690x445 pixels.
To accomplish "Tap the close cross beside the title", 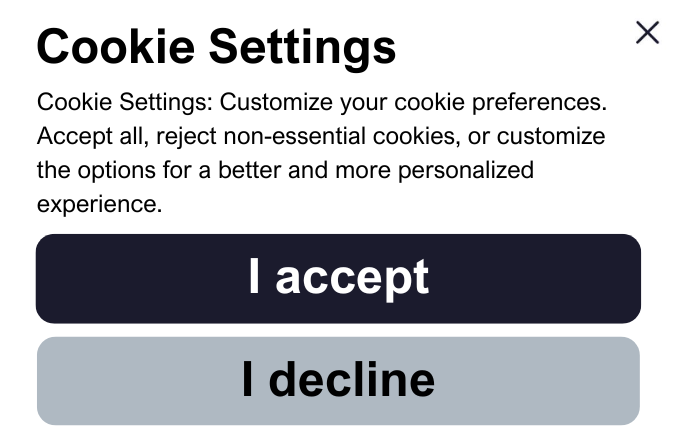I will [648, 33].
